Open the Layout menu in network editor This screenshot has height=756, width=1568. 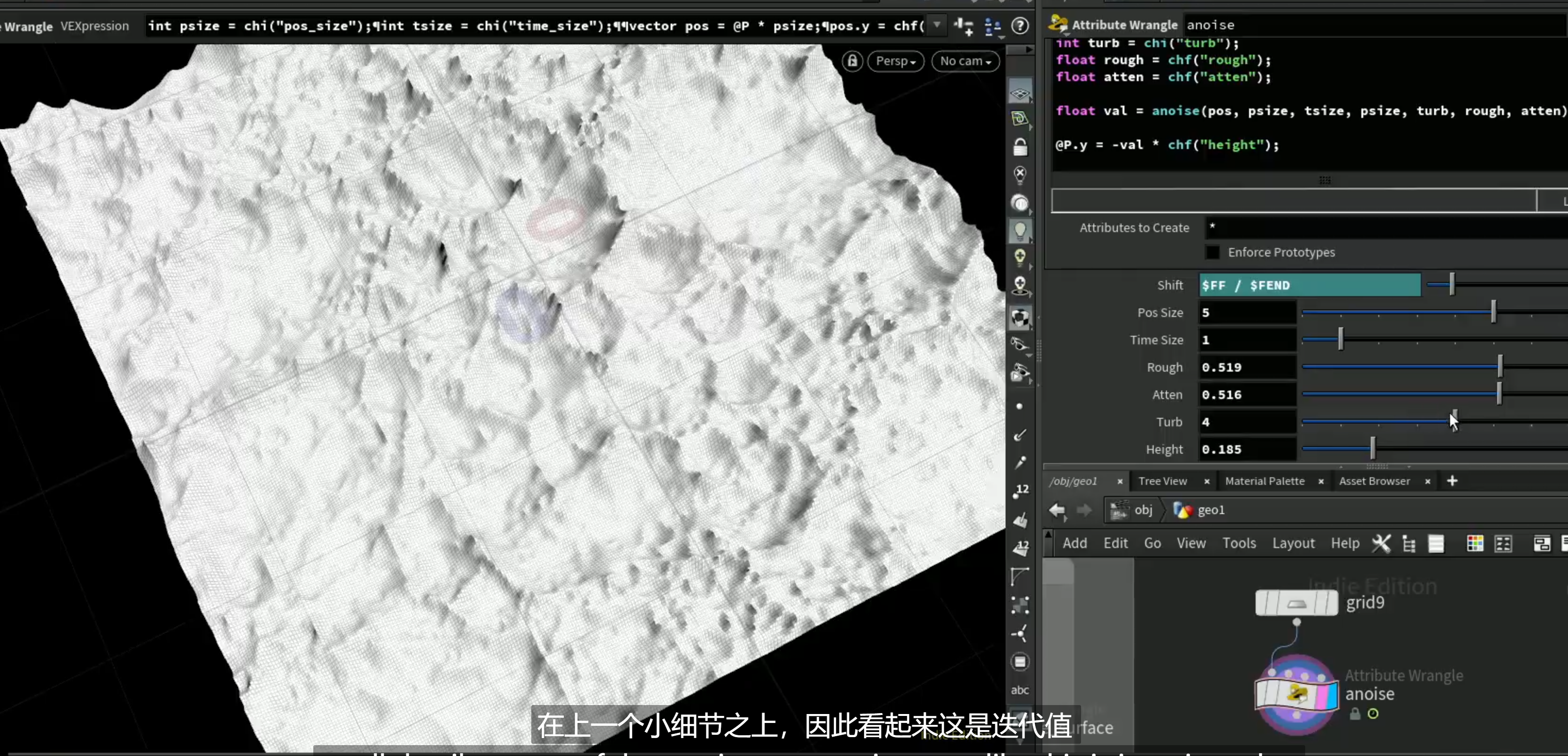[1293, 543]
